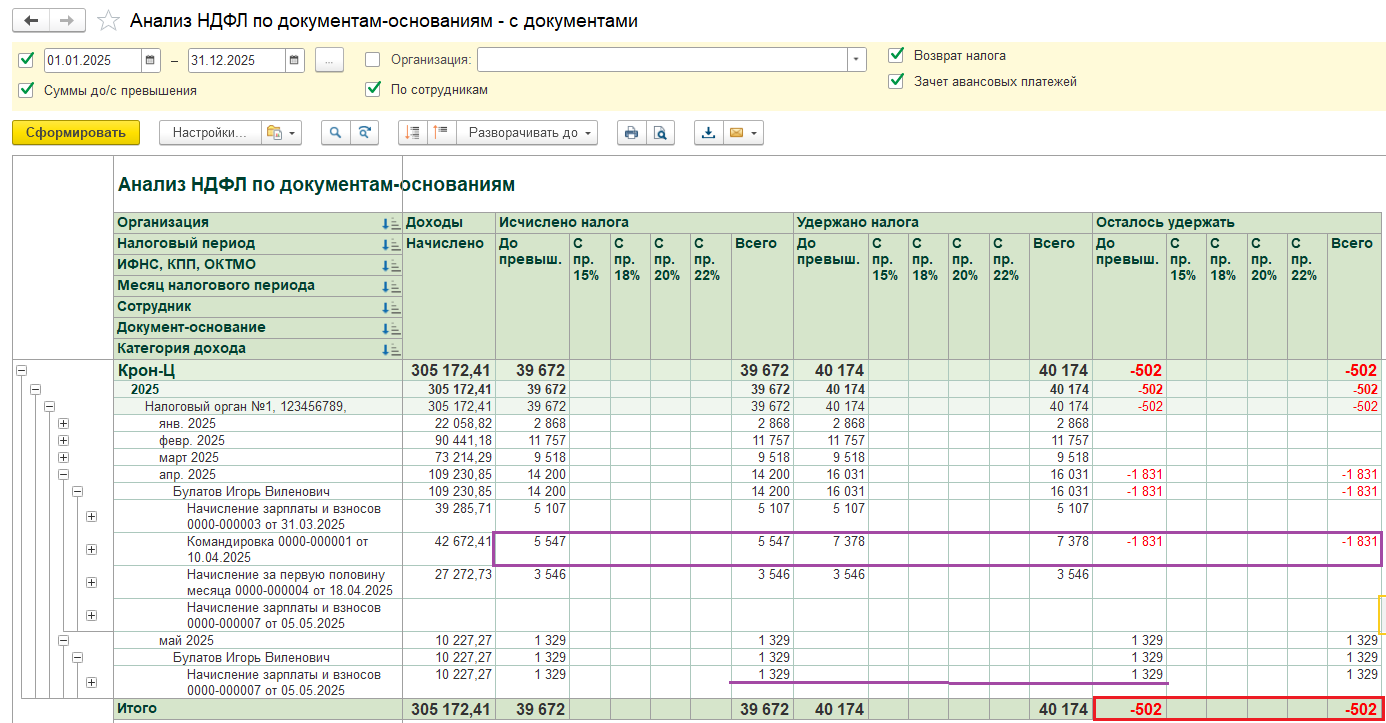Save report with download arrow icon
The image size is (1386, 723).
709,132
